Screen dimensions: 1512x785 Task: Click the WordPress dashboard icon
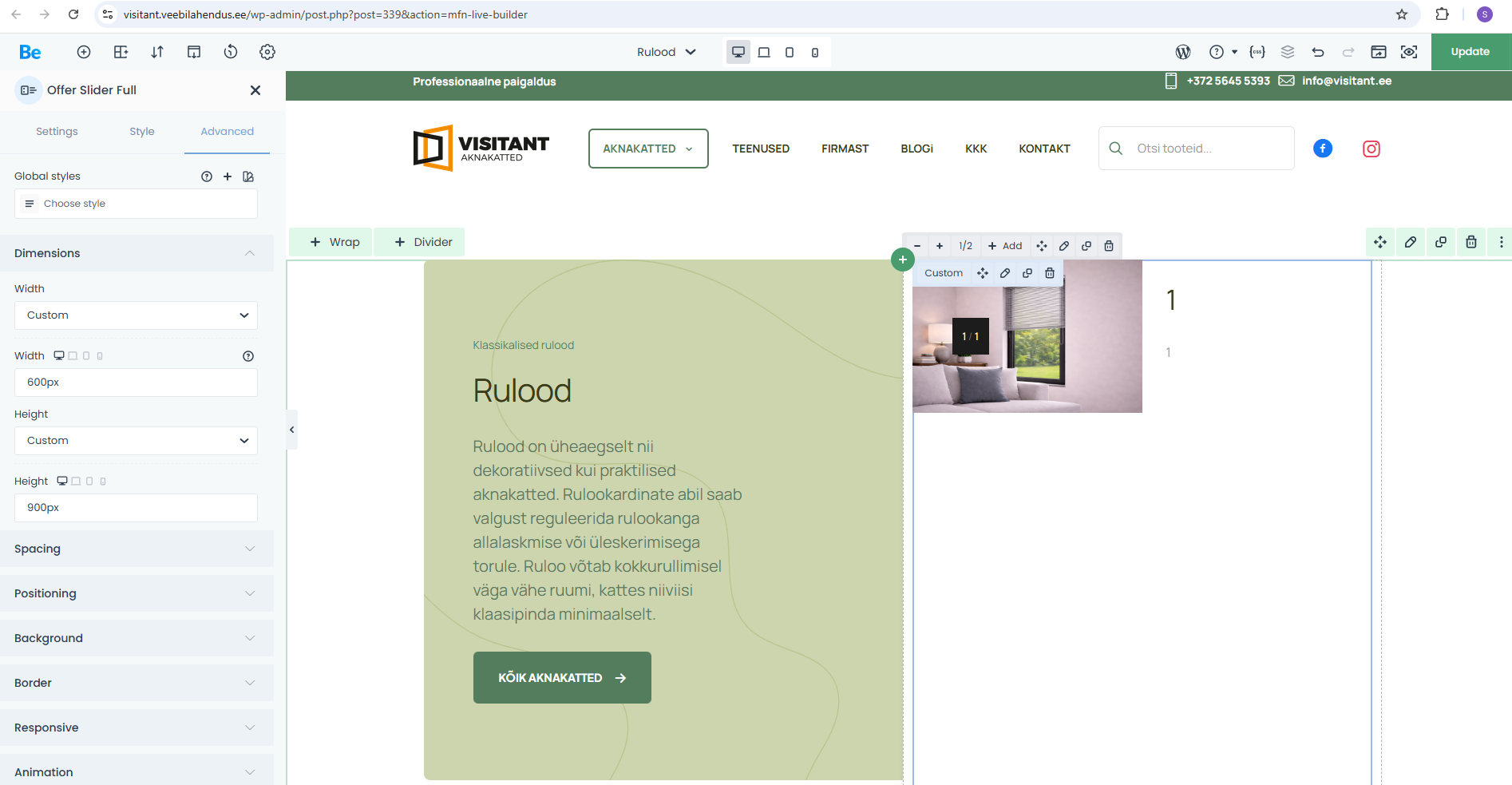pos(1183,52)
